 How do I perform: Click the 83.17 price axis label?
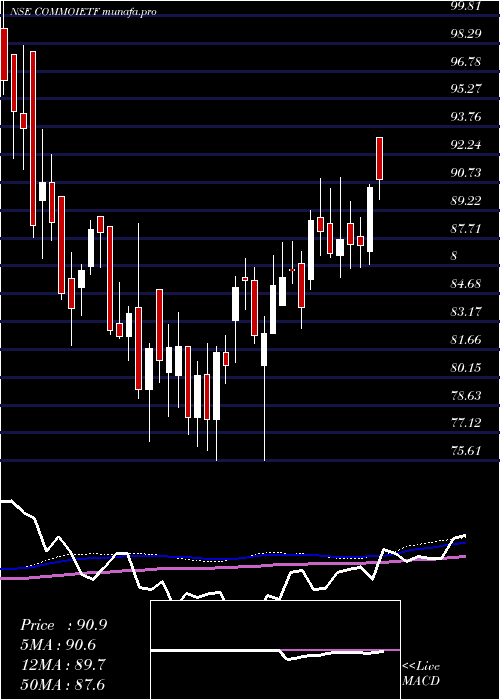pos(466,311)
